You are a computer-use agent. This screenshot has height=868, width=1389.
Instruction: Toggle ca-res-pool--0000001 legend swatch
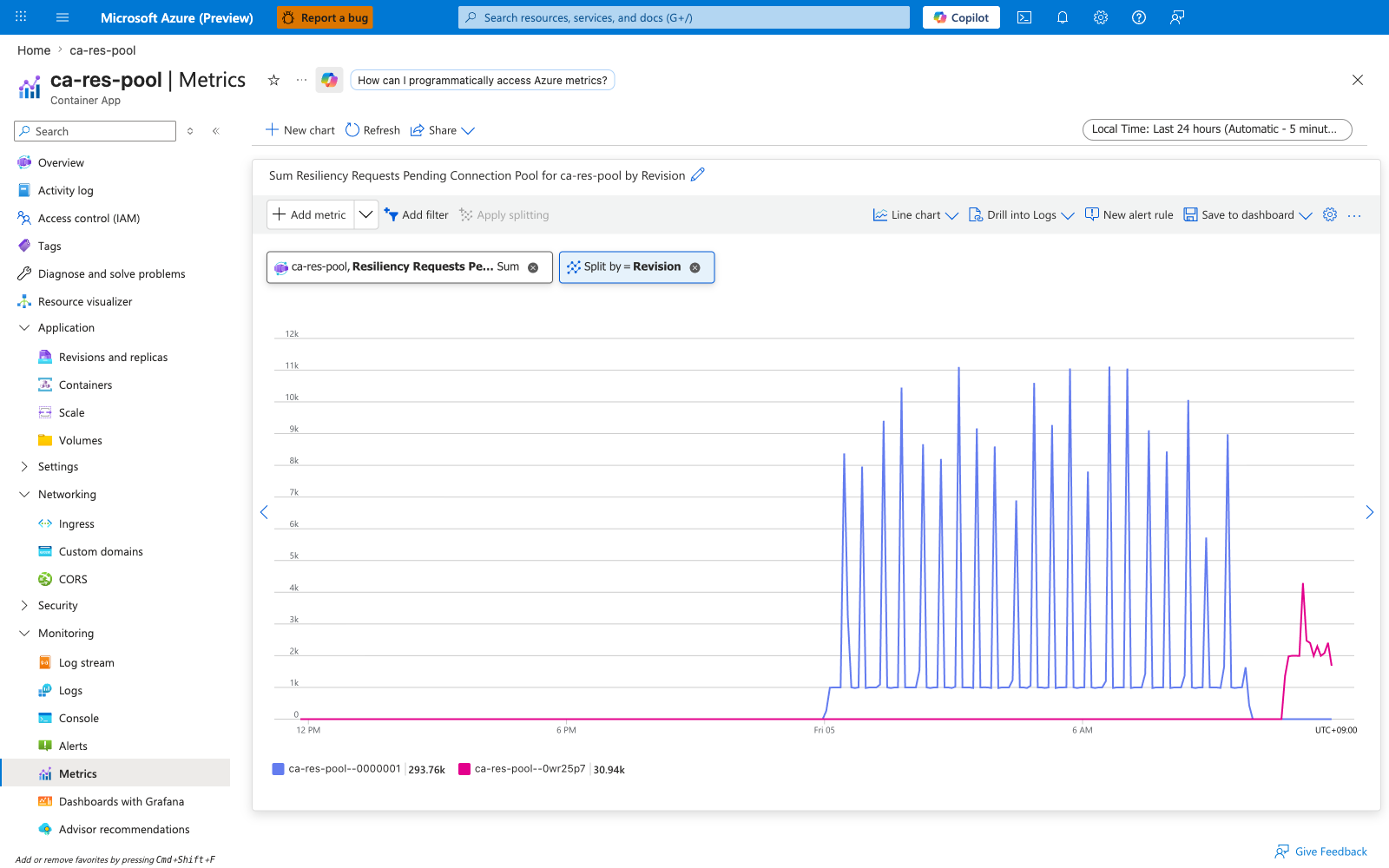[279, 769]
